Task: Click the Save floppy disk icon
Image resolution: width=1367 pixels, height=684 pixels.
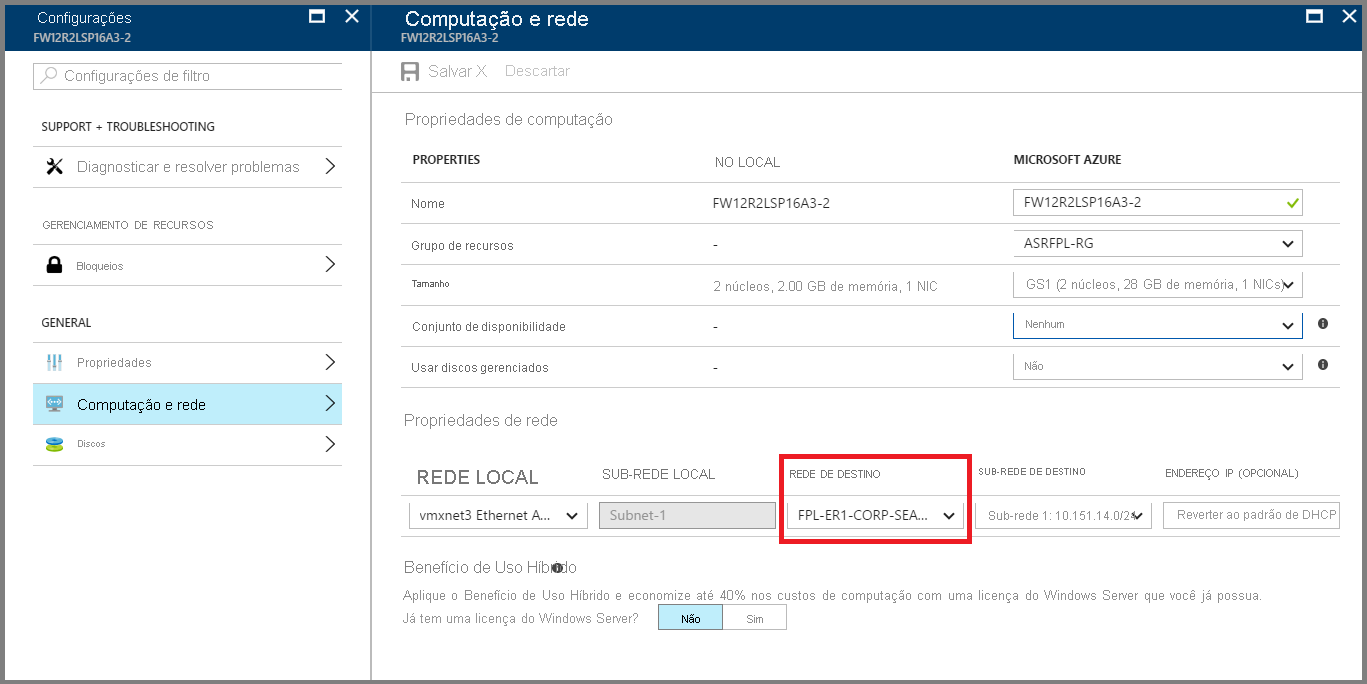Action: pyautogui.click(x=410, y=71)
